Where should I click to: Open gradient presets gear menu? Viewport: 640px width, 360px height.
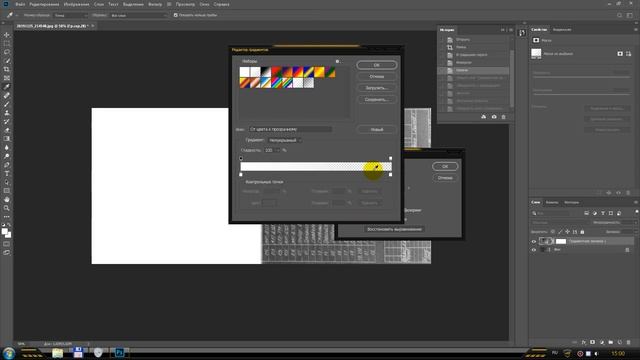point(338,61)
